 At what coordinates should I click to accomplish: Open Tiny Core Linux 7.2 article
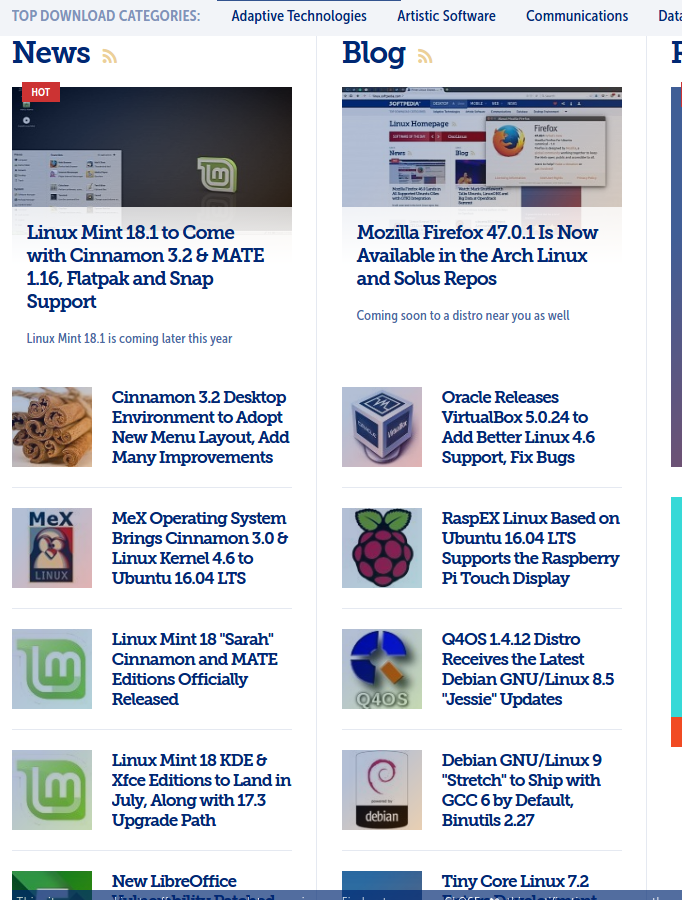pos(515,881)
